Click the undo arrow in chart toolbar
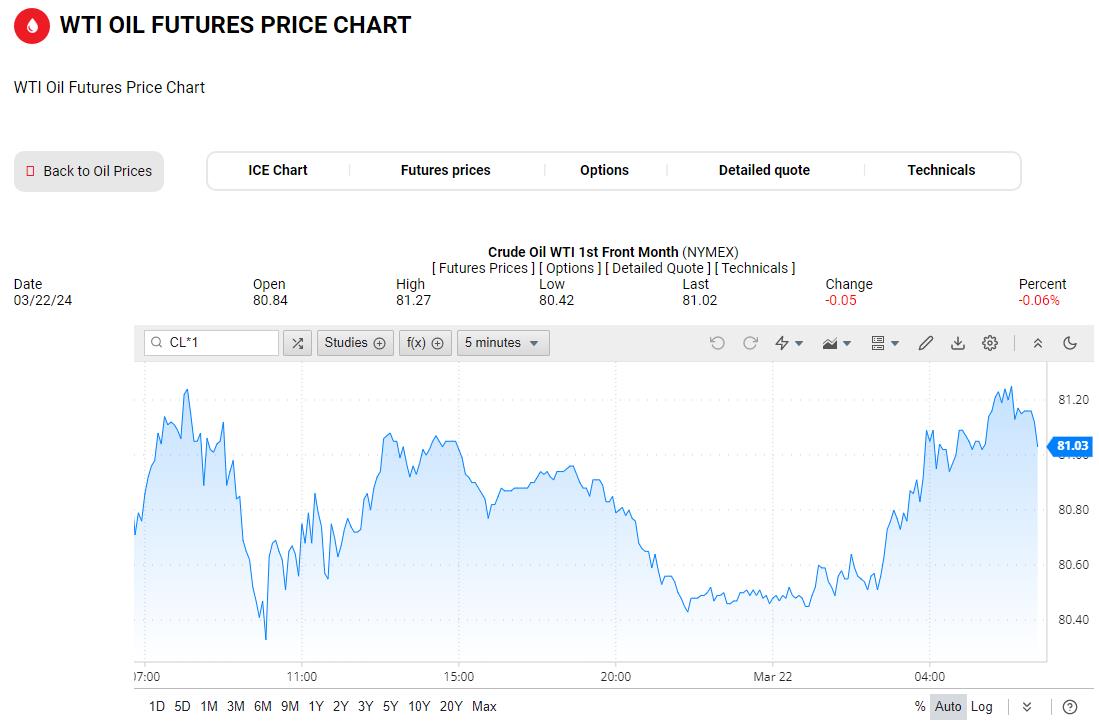 [716, 343]
